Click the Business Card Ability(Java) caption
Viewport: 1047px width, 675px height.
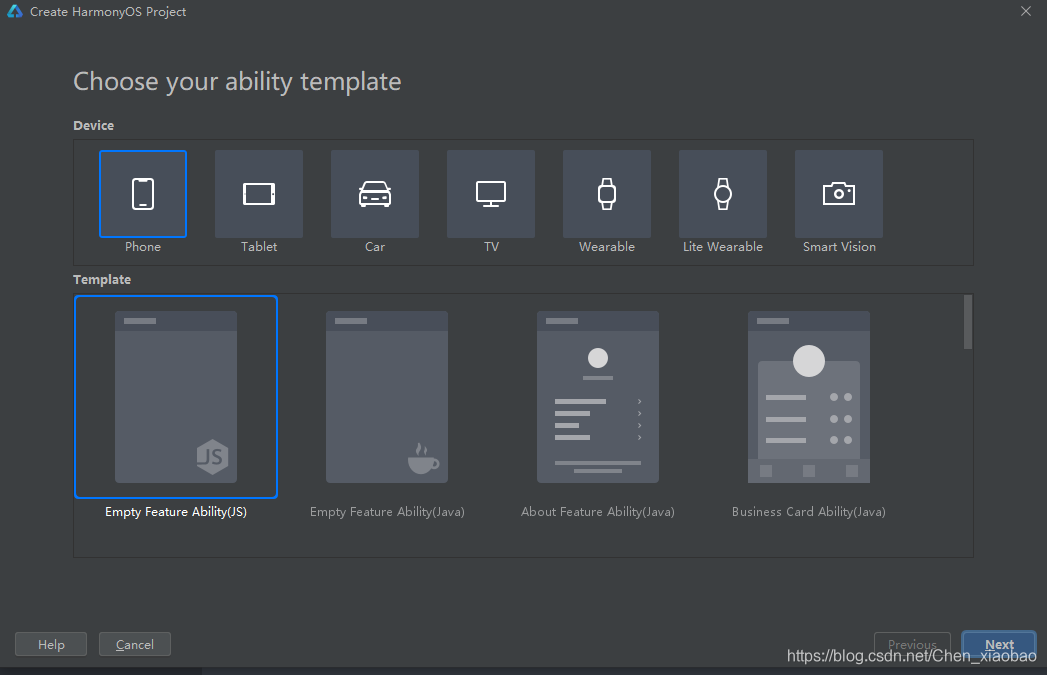809,512
